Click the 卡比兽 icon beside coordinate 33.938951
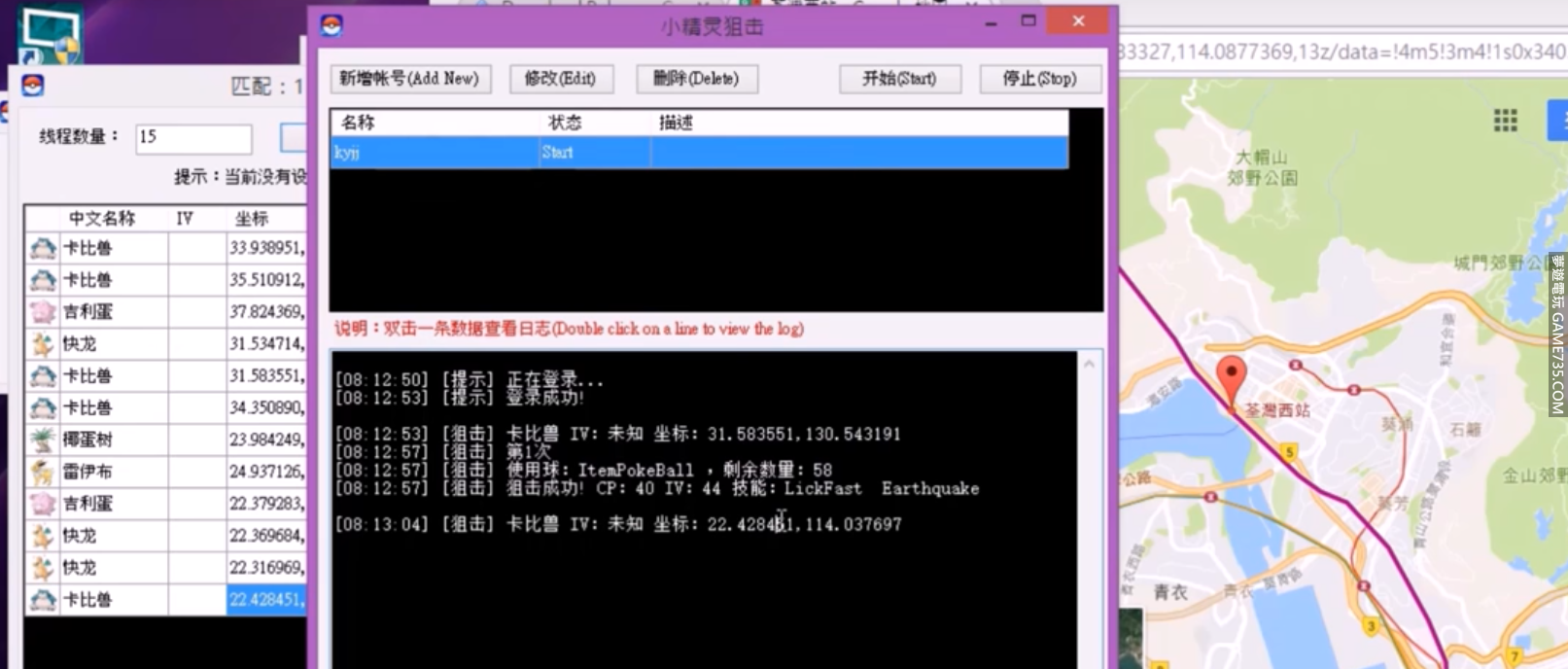This screenshot has width=1568, height=669. (x=43, y=249)
